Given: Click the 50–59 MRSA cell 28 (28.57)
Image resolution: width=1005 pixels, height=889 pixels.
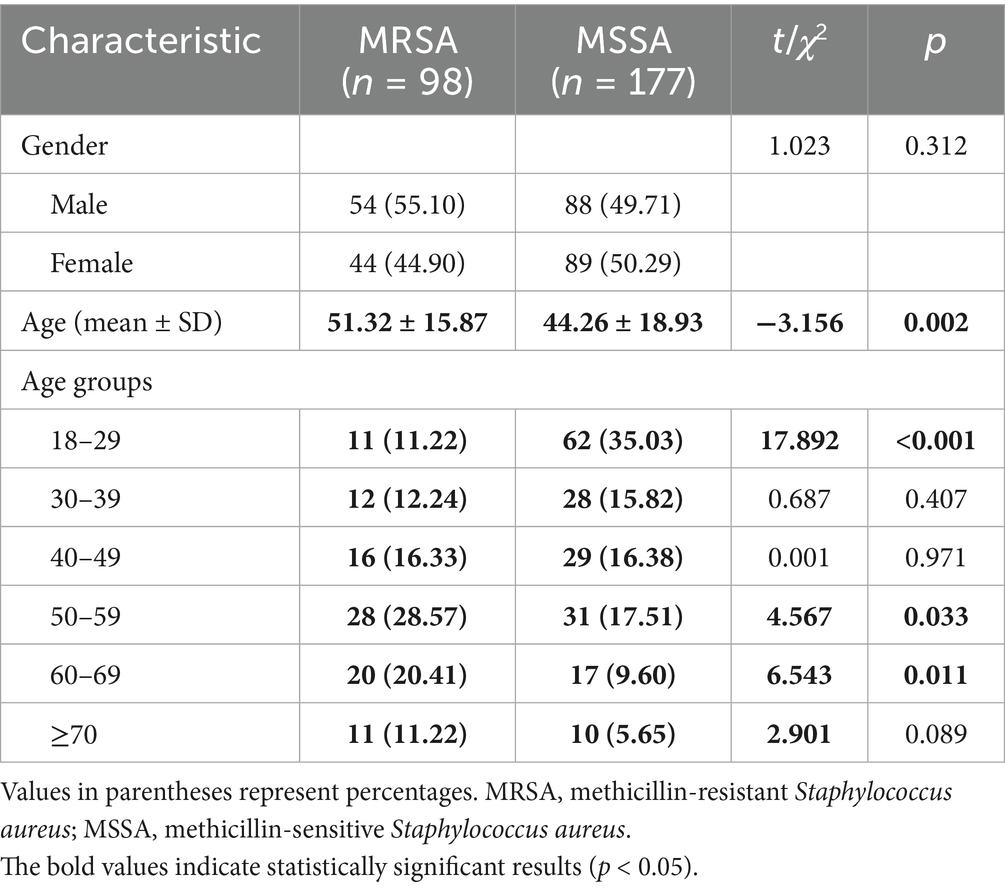Looking at the screenshot, I should coord(407,617).
